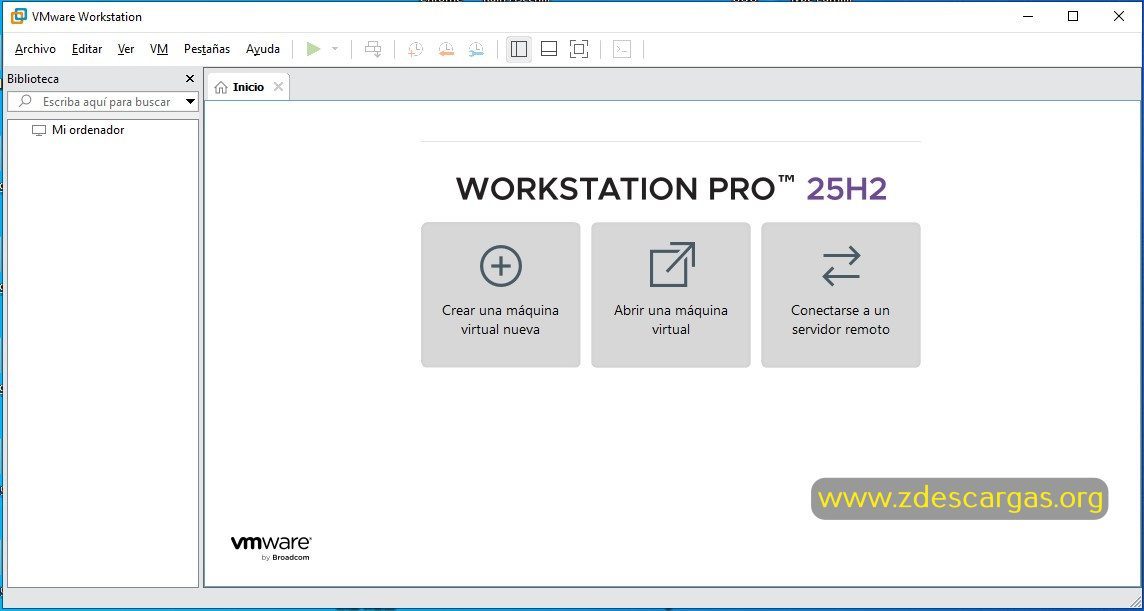The image size is (1144, 611).
Task: Click the home icon on Inicio tab
Action: pos(221,88)
